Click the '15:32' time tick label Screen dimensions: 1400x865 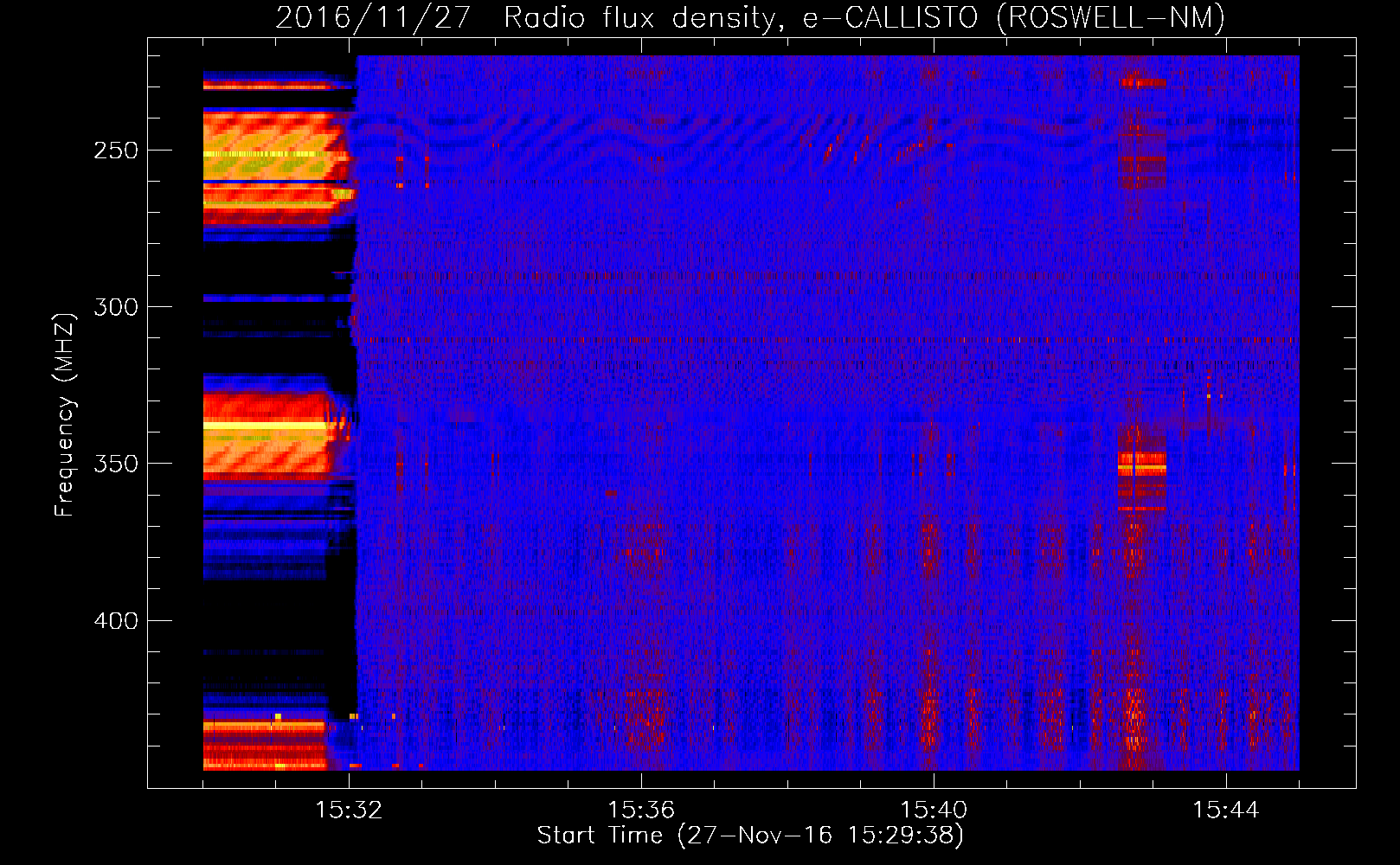349,810
